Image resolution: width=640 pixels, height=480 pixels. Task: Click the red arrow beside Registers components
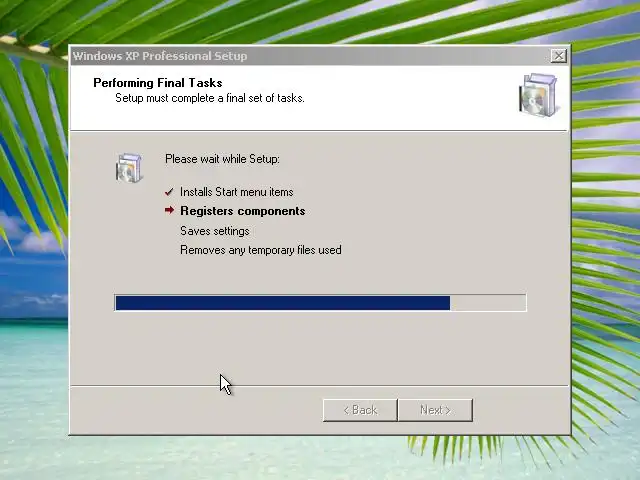(169, 210)
